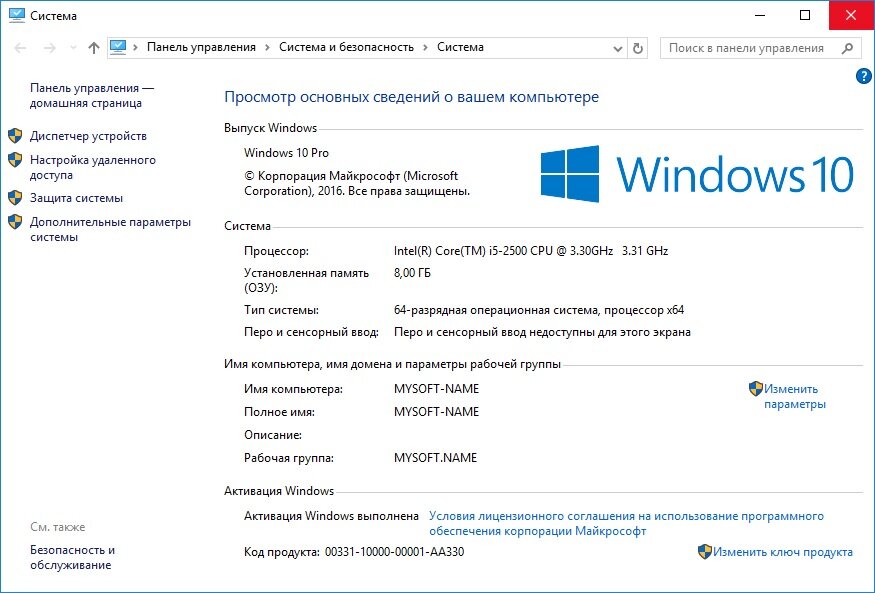This screenshot has width=875, height=593.
Task: Maximize the Система window
Action: coord(805,15)
